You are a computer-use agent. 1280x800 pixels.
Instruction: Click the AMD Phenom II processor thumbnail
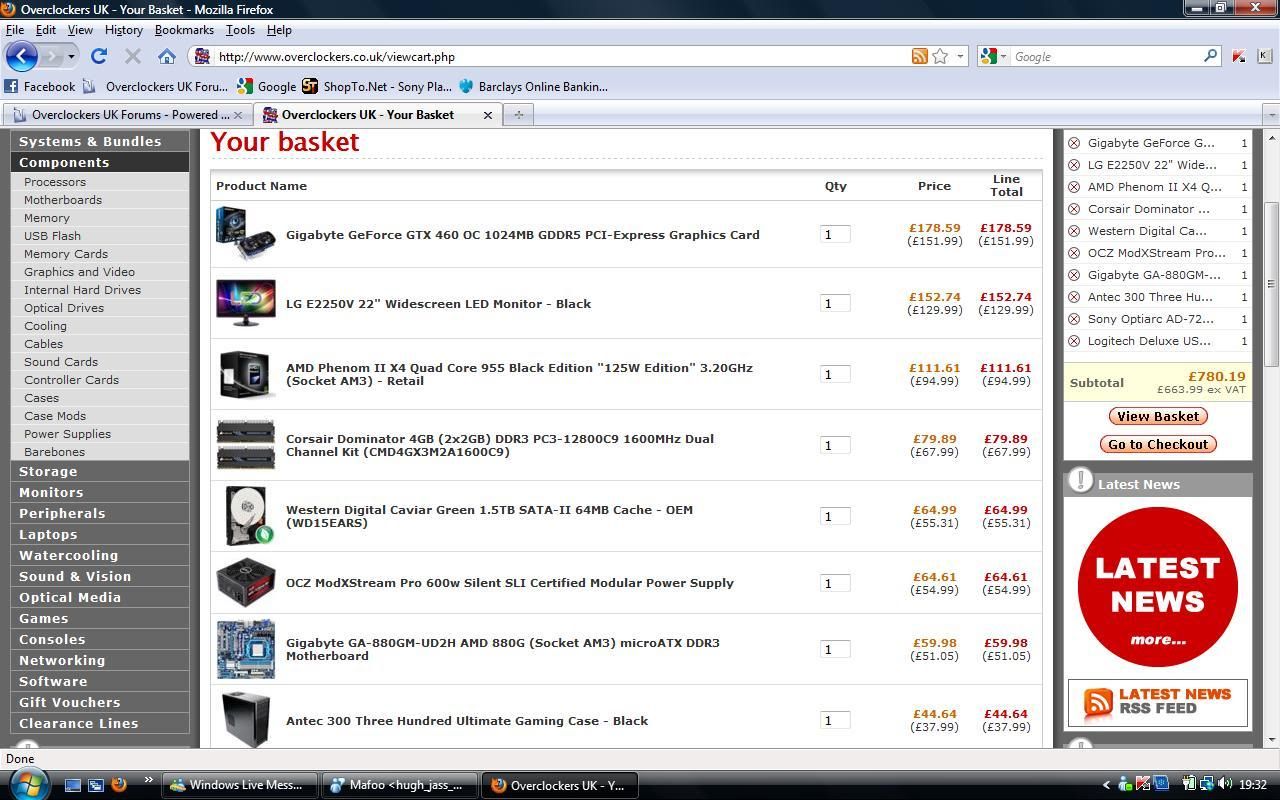point(246,374)
